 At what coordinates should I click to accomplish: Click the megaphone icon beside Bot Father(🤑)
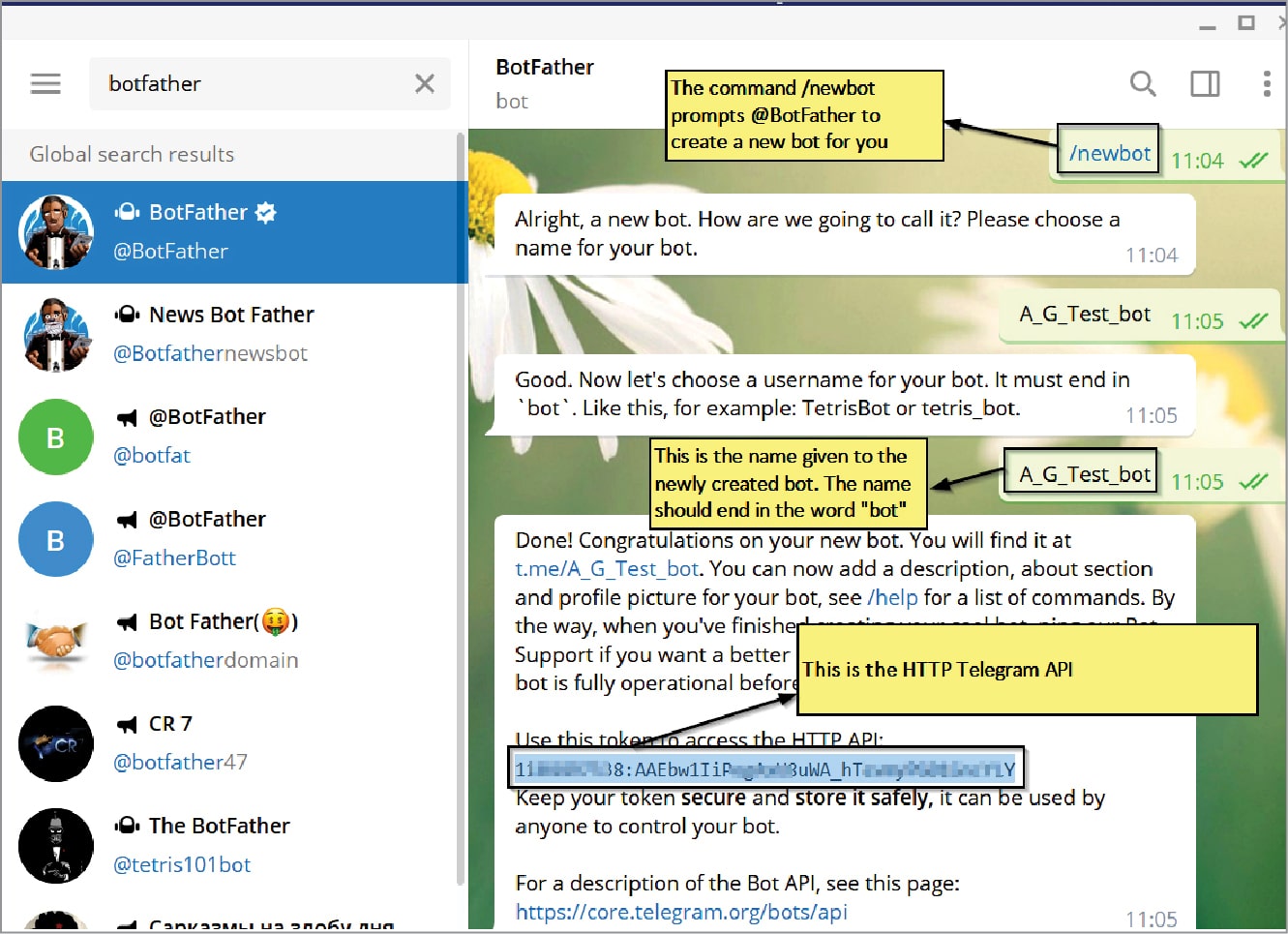click(x=127, y=620)
